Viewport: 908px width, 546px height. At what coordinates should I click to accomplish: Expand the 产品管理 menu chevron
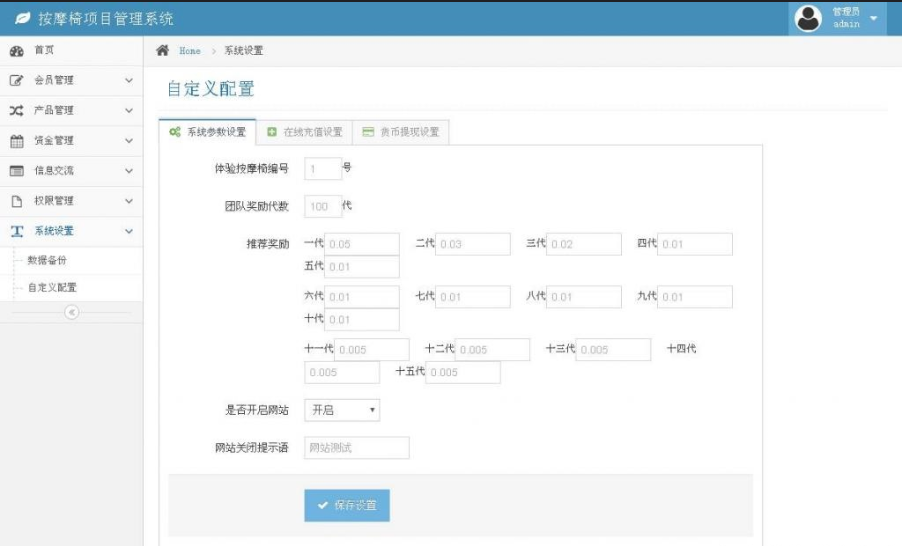[x=129, y=111]
